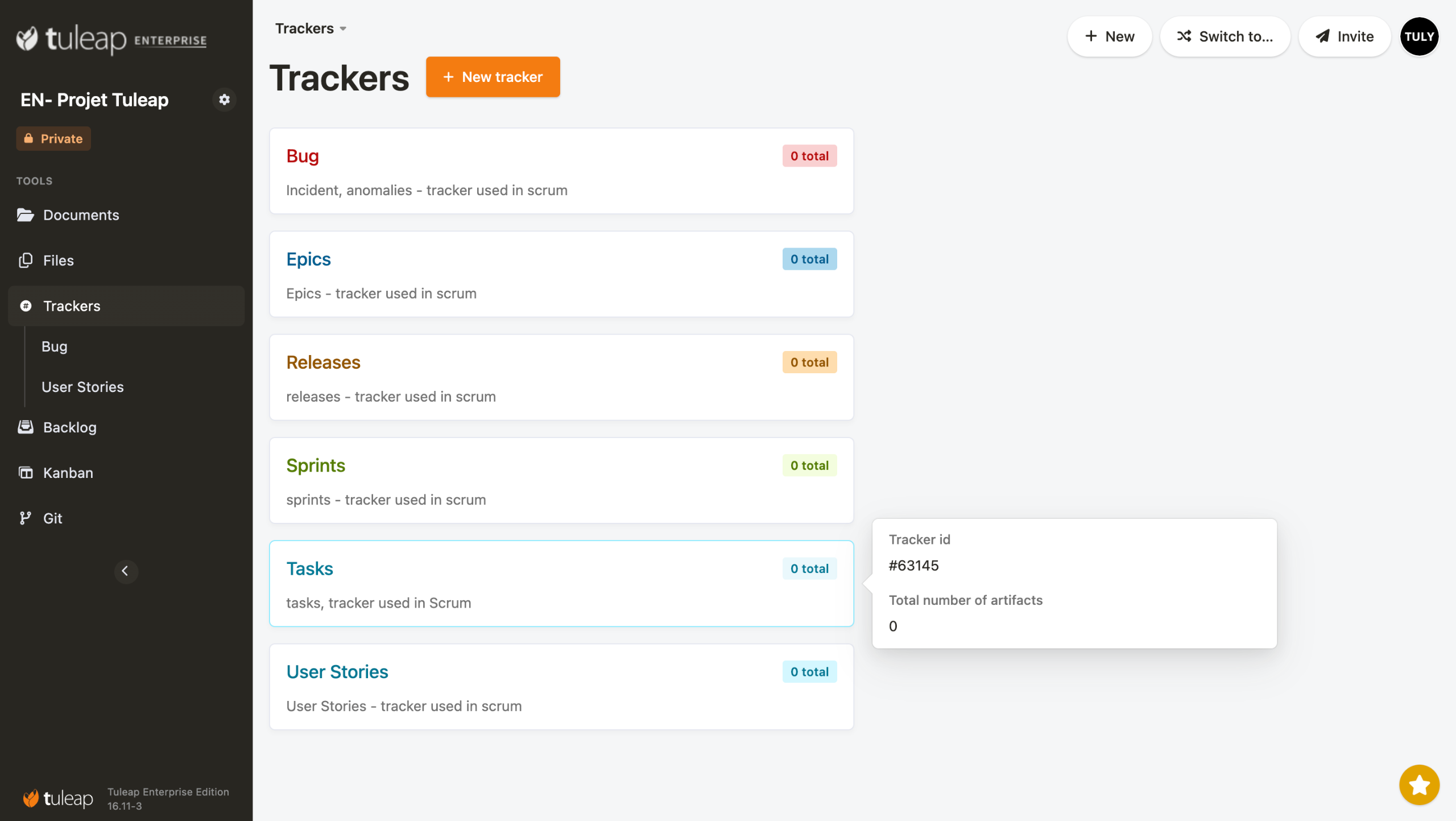
Task: Open the New dropdown button
Action: tap(1109, 36)
